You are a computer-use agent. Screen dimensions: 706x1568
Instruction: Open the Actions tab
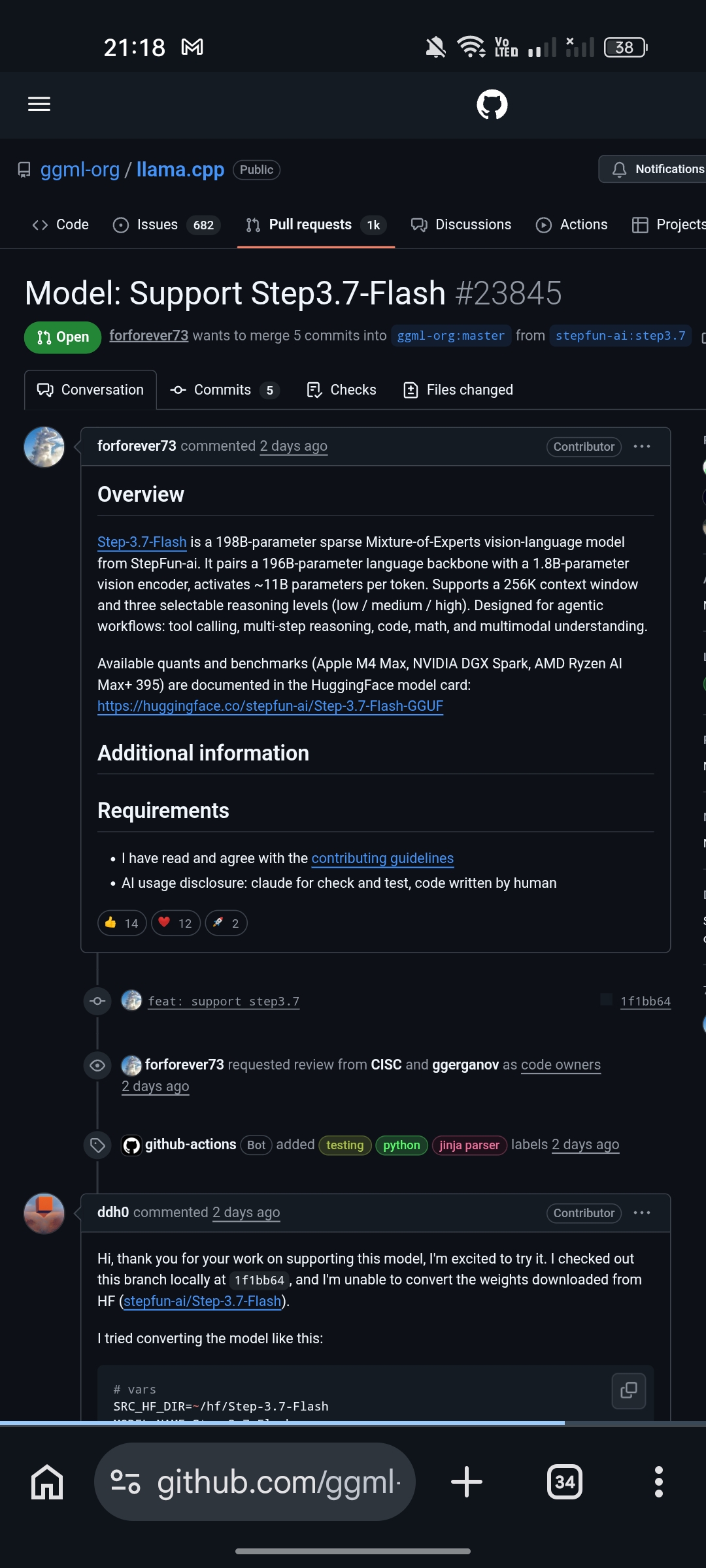(571, 225)
